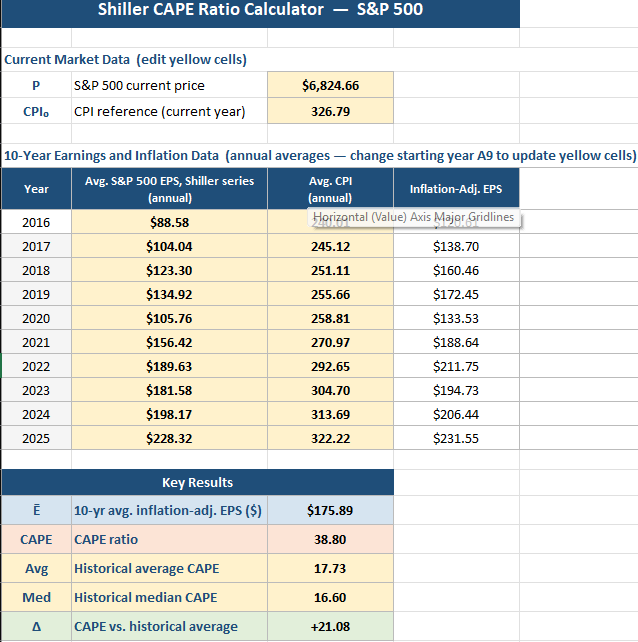
Task: Click the 2019 EPS value $134.92
Action: 169,294
